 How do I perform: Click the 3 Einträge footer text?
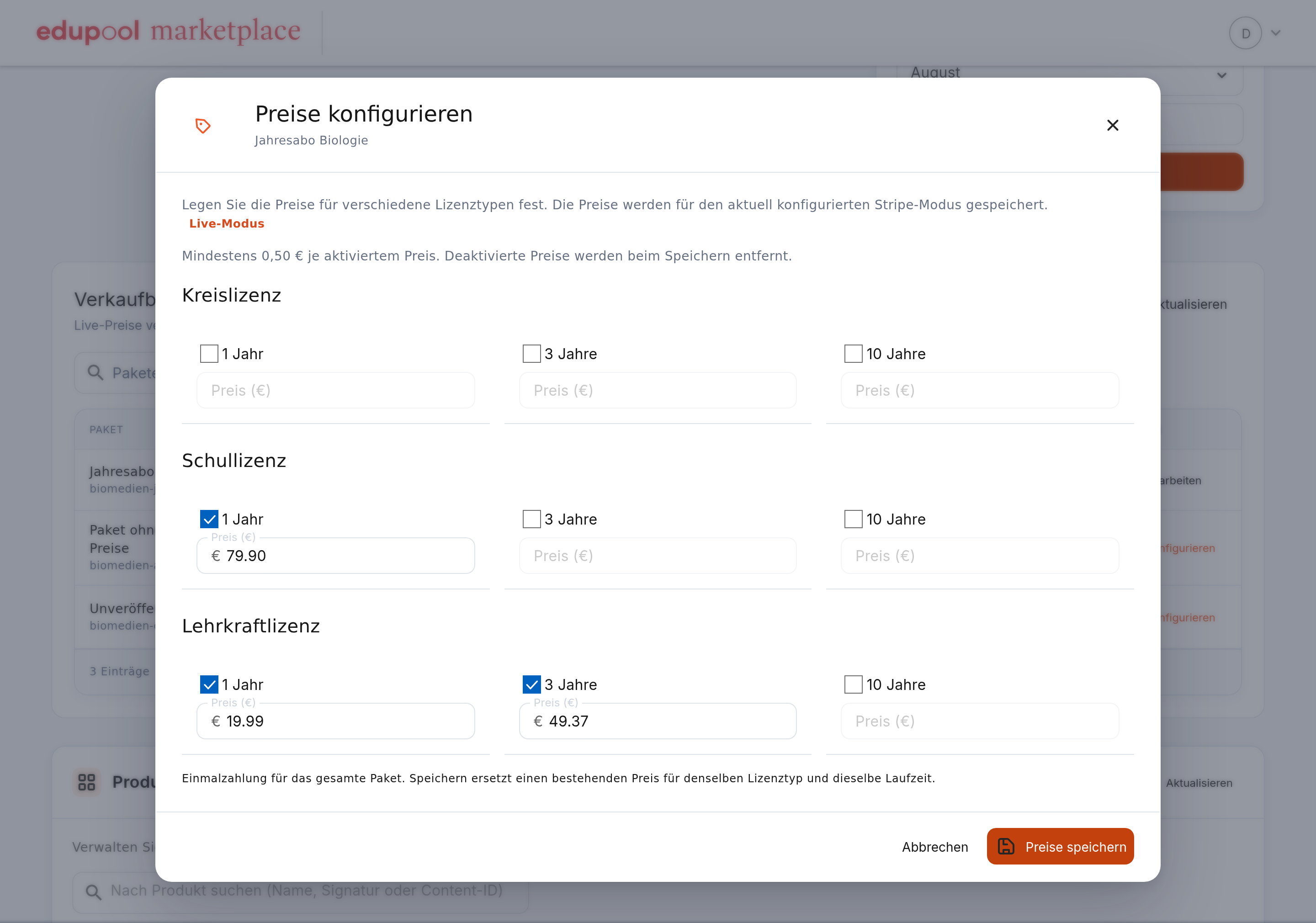pyautogui.click(x=119, y=671)
